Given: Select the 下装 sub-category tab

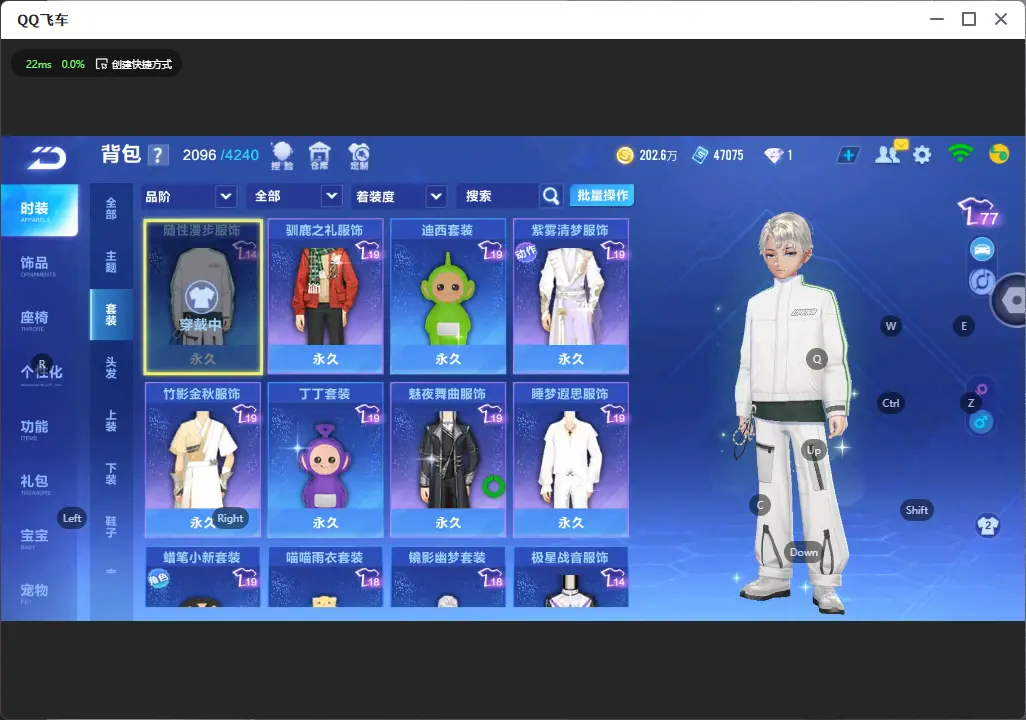Looking at the screenshot, I should pos(111,474).
